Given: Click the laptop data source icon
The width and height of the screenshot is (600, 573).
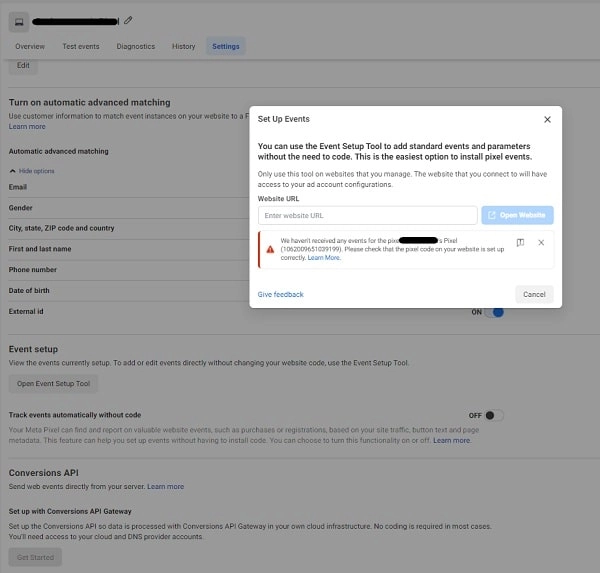Looking at the screenshot, I should point(19,21).
